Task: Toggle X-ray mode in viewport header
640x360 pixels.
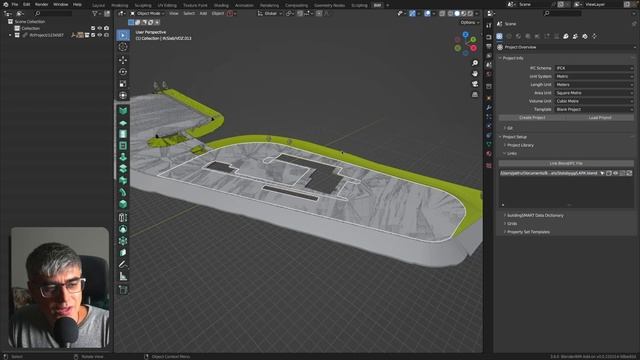Action: (x=442, y=13)
